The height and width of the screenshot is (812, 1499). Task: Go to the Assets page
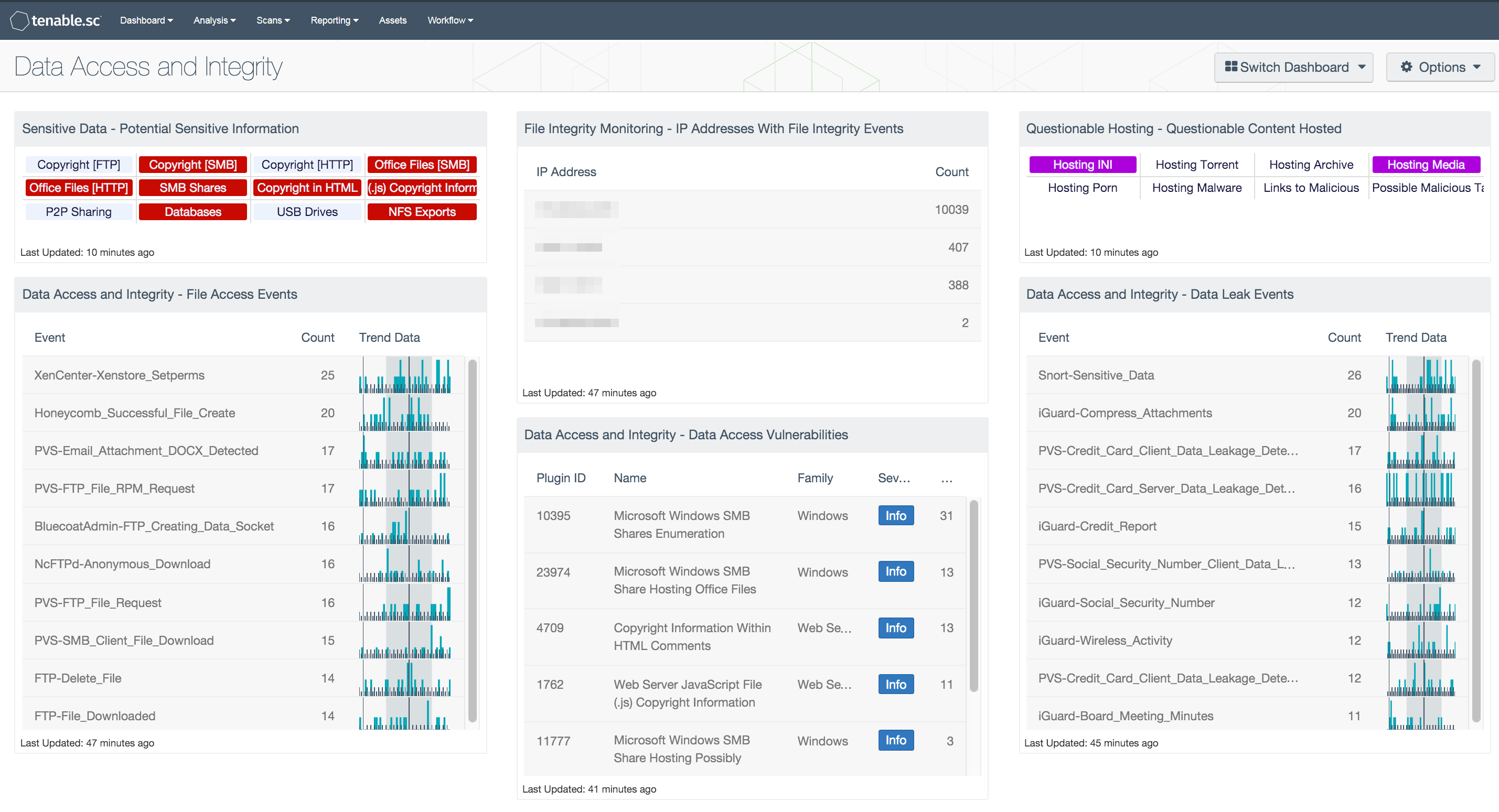(x=393, y=20)
